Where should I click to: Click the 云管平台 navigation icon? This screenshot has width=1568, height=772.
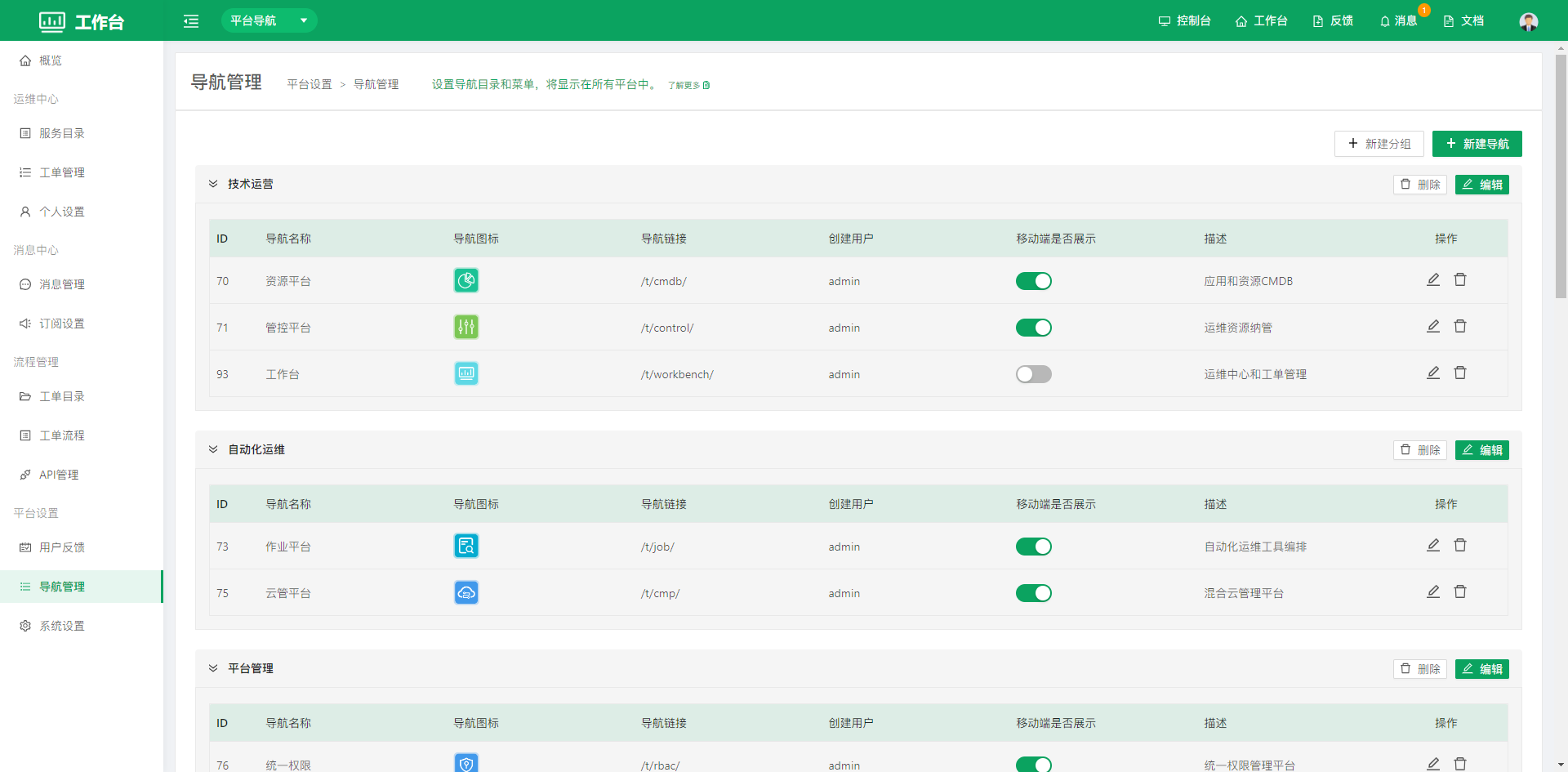(466, 593)
